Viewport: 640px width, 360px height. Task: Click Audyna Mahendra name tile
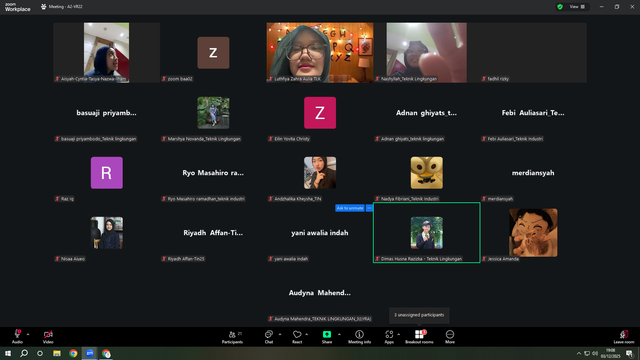[x=320, y=293]
